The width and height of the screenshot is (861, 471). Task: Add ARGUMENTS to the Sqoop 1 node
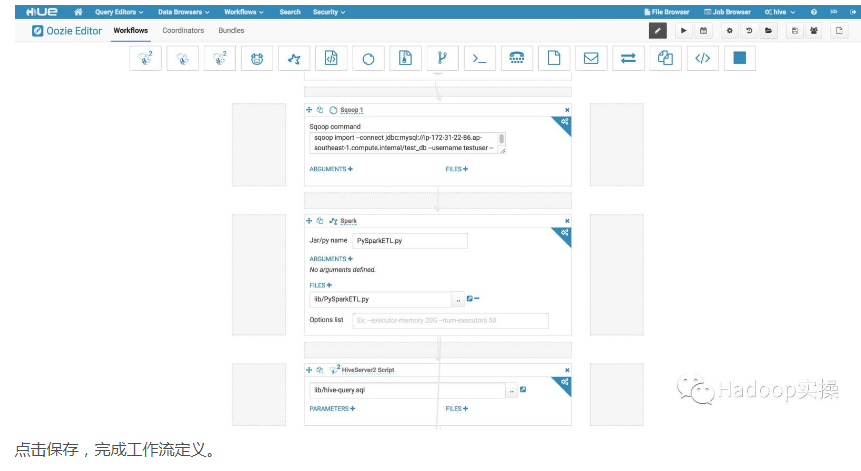pyautogui.click(x=331, y=169)
